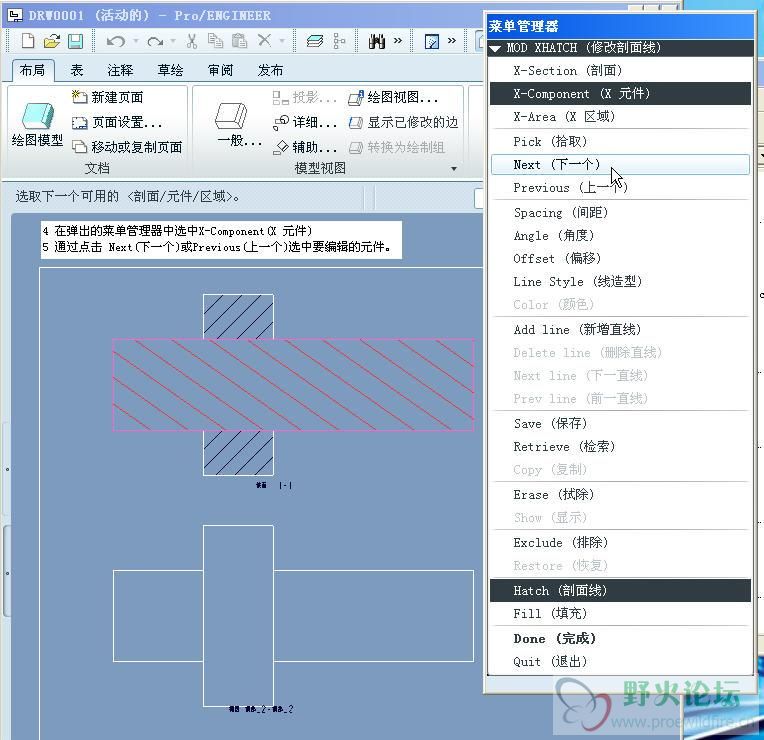The height and width of the screenshot is (740, 764).
Task: Expand toolbar overflow chevron after sketch icon
Action: 452,40
